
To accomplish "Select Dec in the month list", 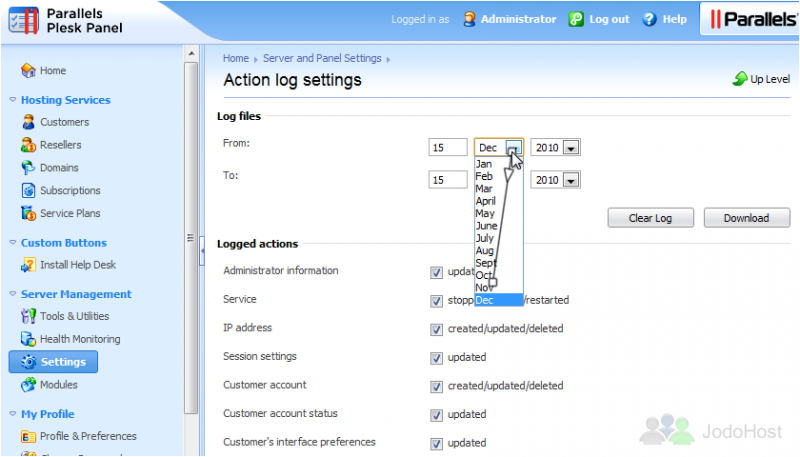I will point(498,300).
